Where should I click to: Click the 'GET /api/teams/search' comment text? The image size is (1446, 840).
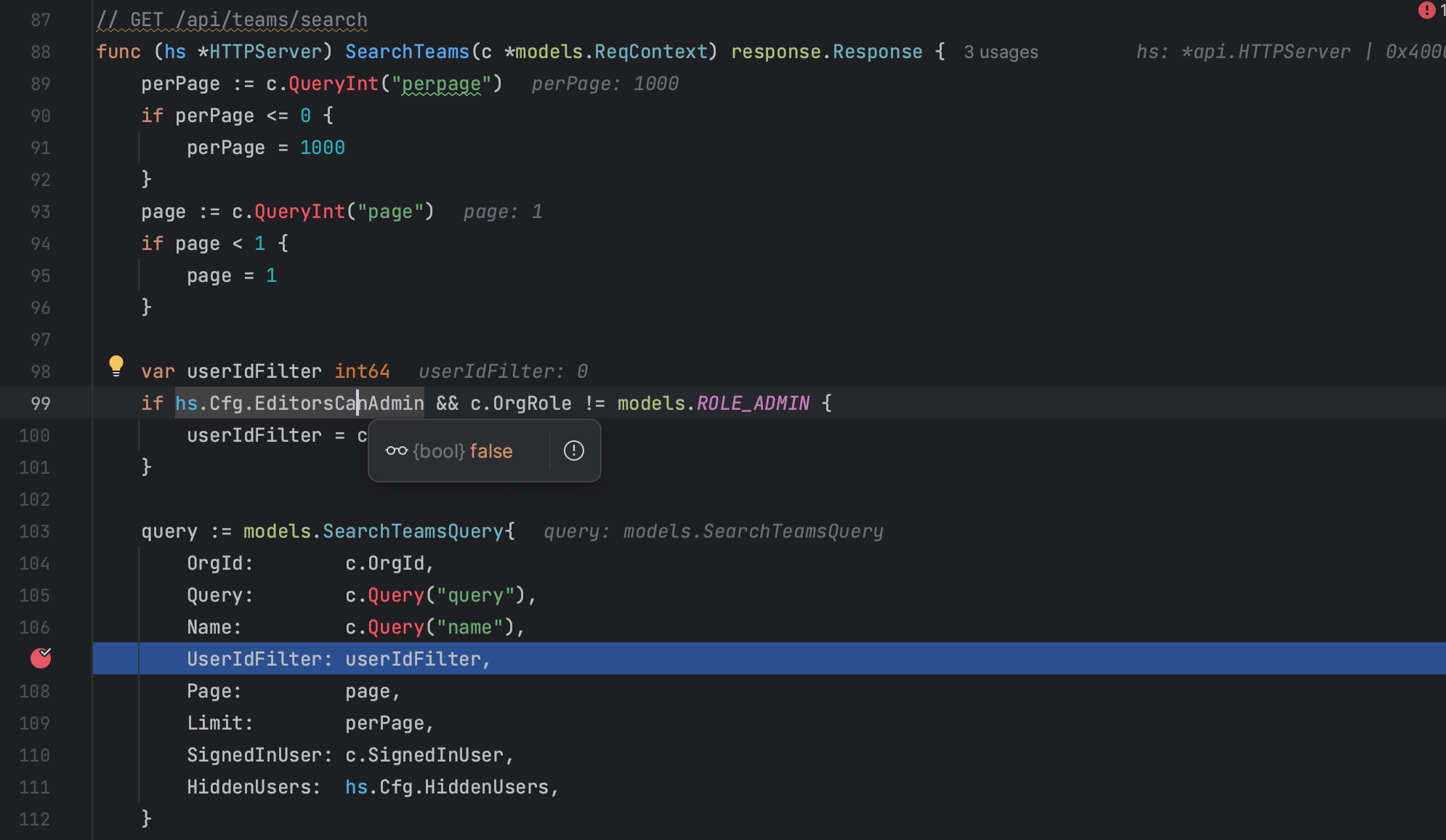point(233,20)
